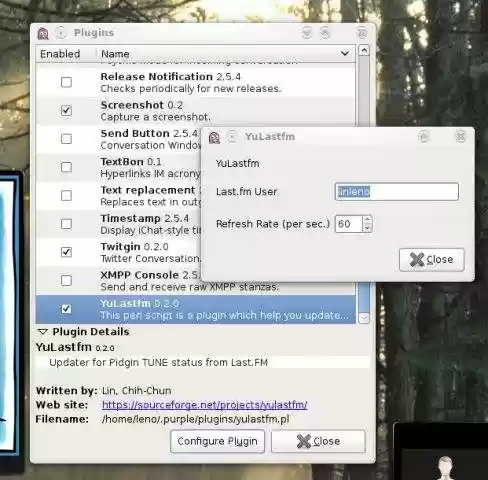This screenshot has width=488, height=480.
Task: Click the Last.fm User label
Action: coord(246,192)
